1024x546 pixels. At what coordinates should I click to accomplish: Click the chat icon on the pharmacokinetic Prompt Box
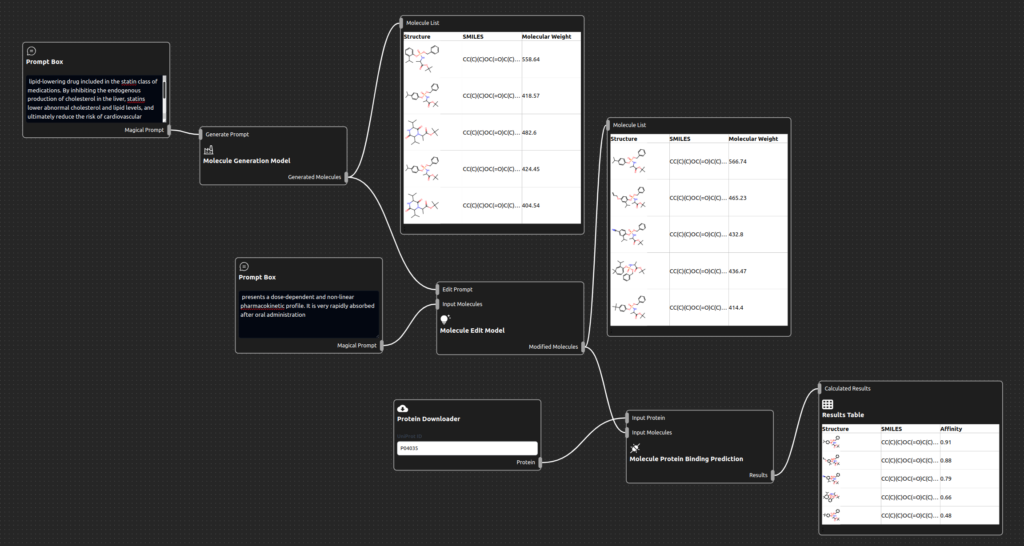click(244, 266)
